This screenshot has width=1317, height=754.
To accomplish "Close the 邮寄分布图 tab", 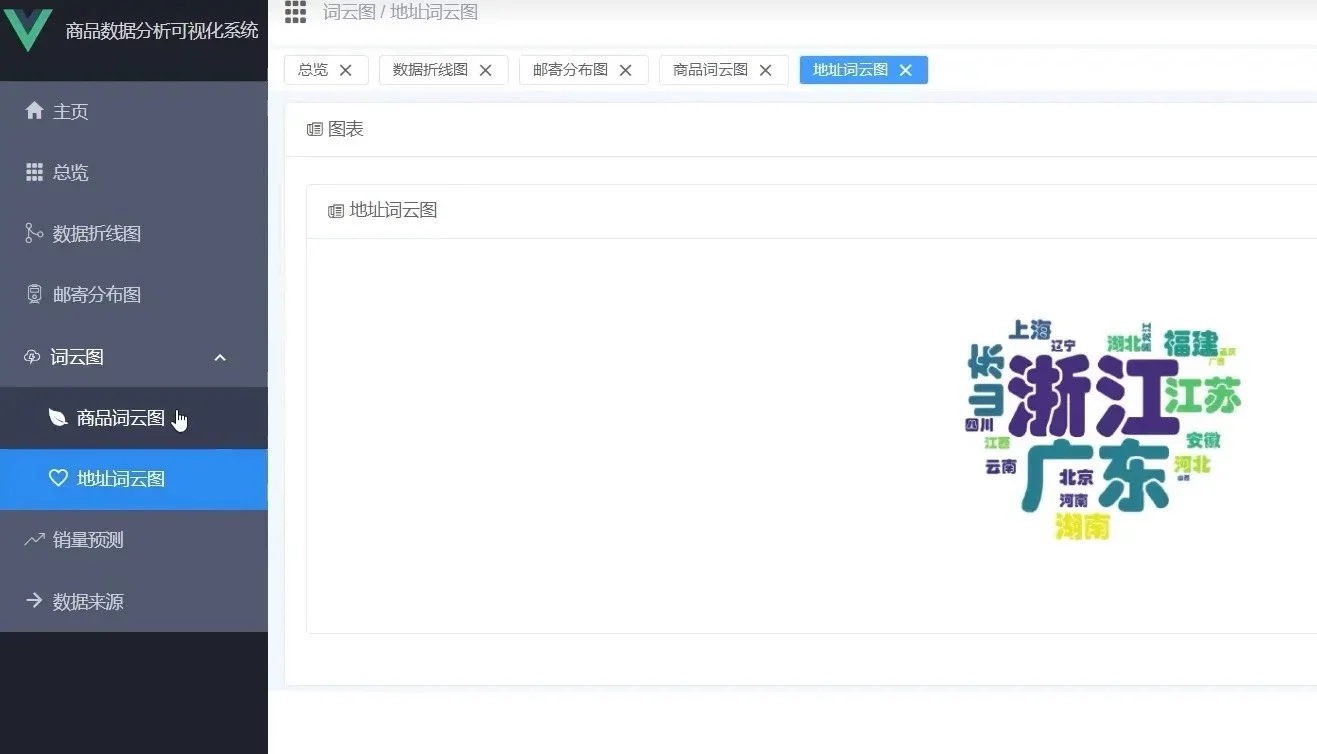I will [x=625, y=70].
